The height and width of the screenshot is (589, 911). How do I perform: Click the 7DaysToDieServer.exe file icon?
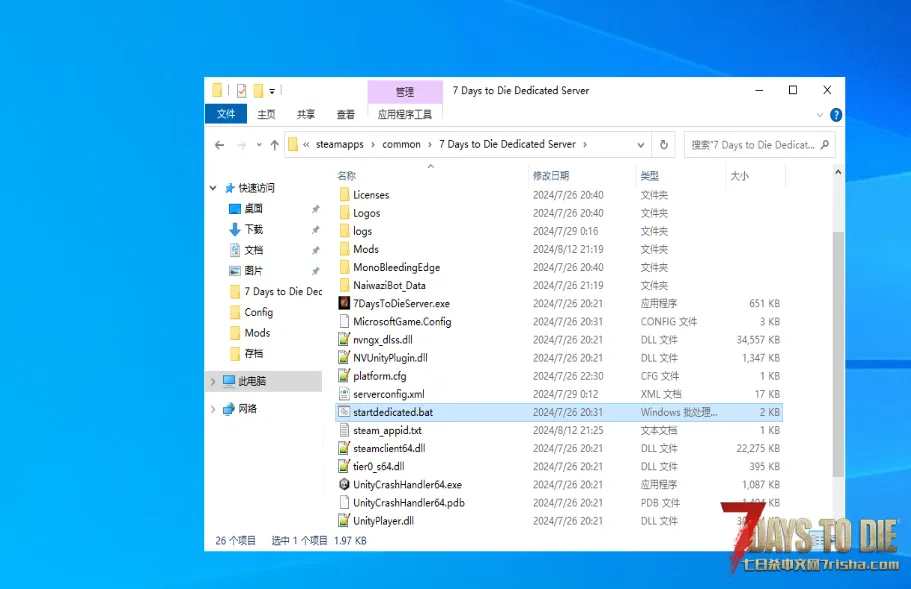tap(344, 303)
